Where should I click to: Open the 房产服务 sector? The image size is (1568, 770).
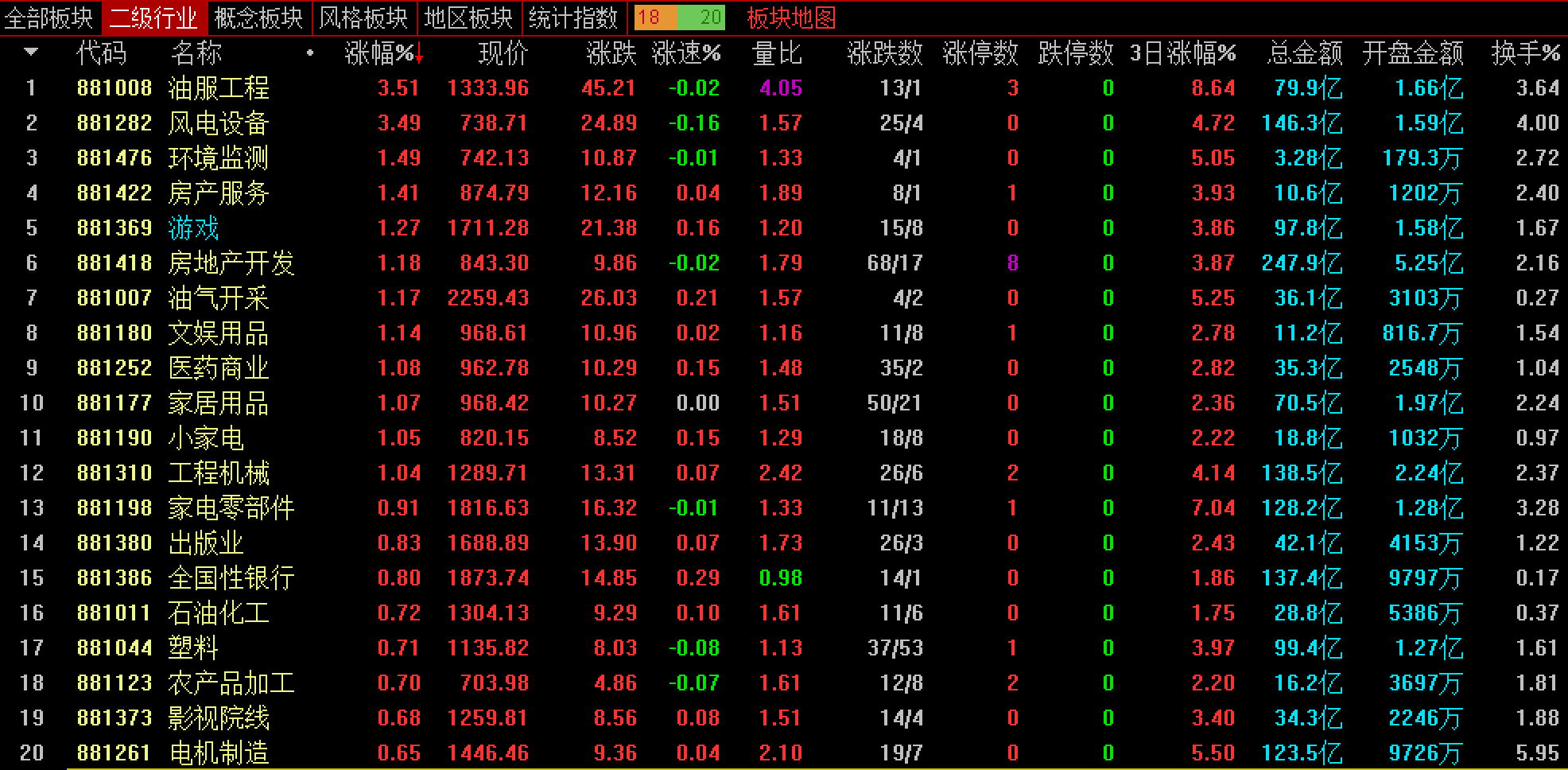(x=219, y=192)
